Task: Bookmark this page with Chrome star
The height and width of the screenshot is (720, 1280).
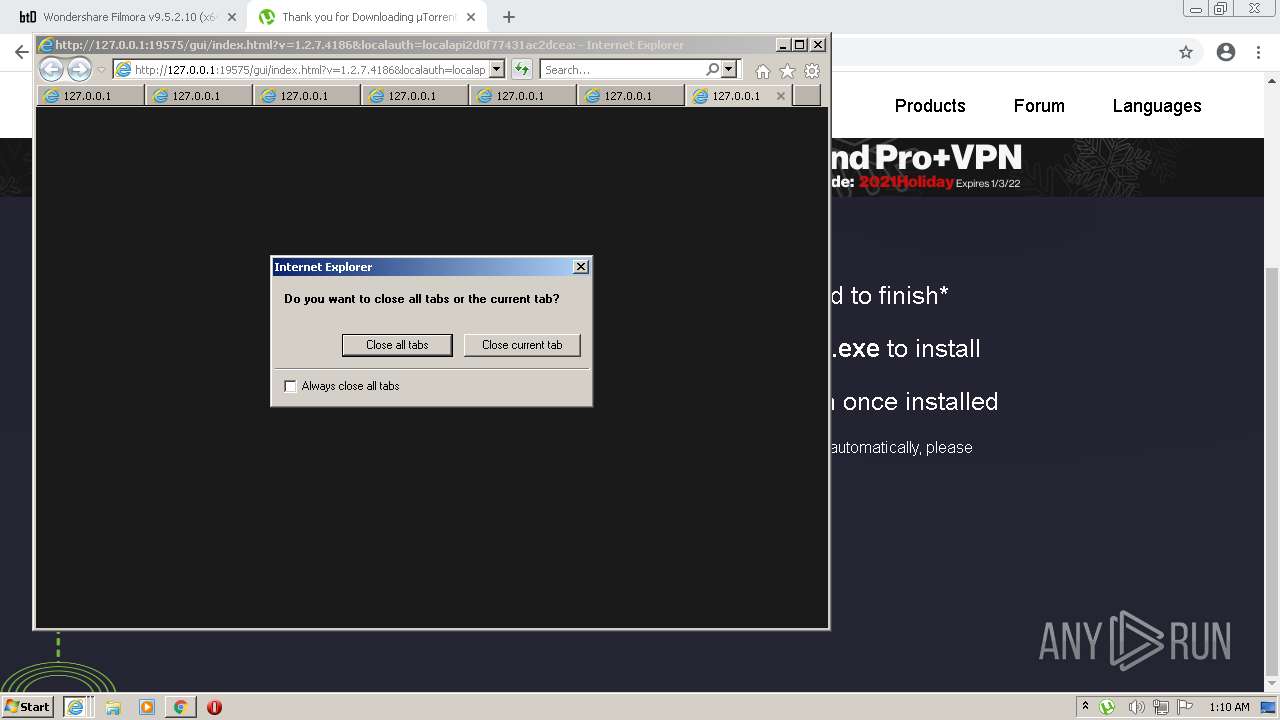Action: coord(1186,52)
